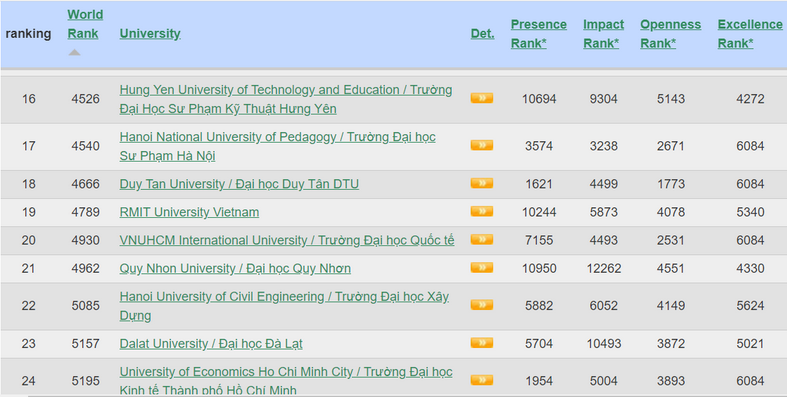Click details arrow for Dalat University
The height and width of the screenshot is (397, 787).
coord(481,343)
